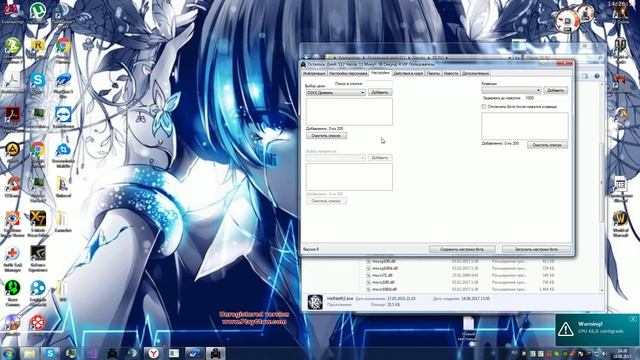The image size is (640, 360).
Task: Click the HellNetR2.exe icon in Explorer details pane
Action: tap(315, 302)
